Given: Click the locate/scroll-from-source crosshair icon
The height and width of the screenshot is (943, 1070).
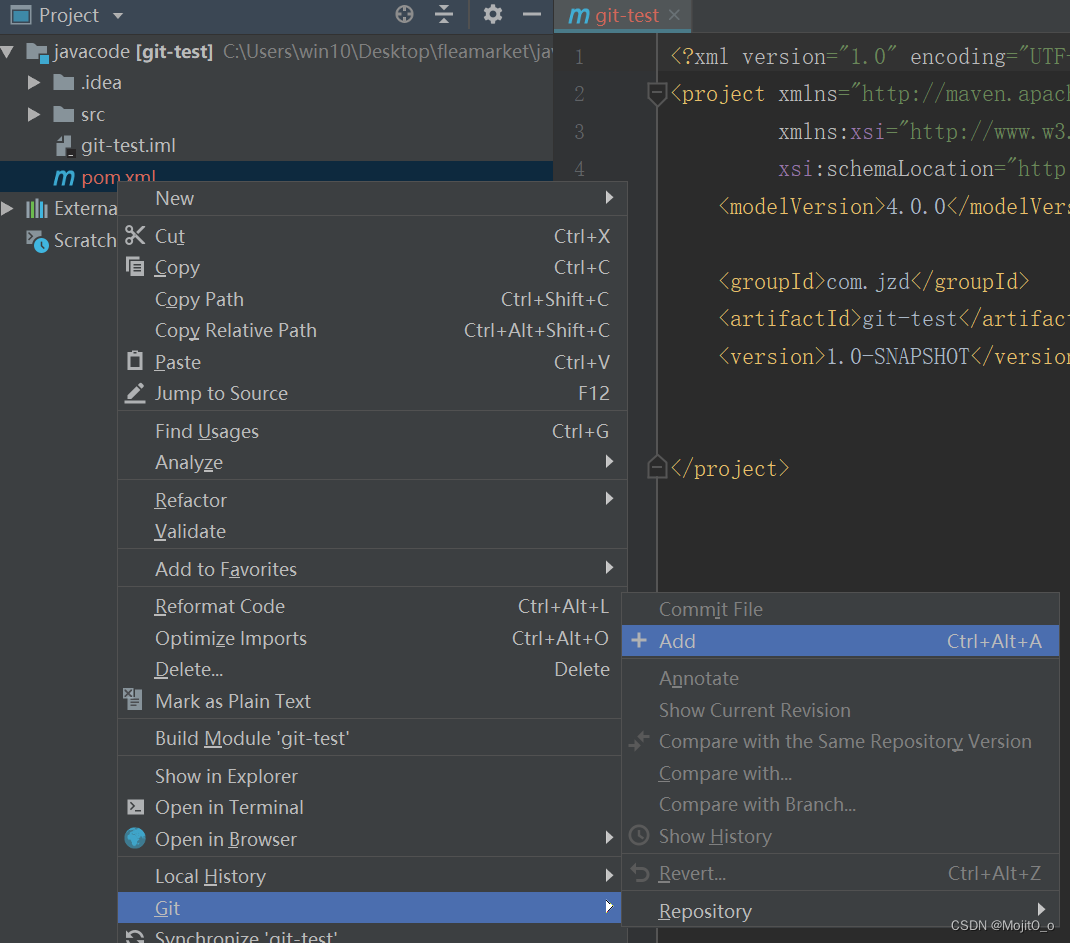Looking at the screenshot, I should tap(404, 14).
